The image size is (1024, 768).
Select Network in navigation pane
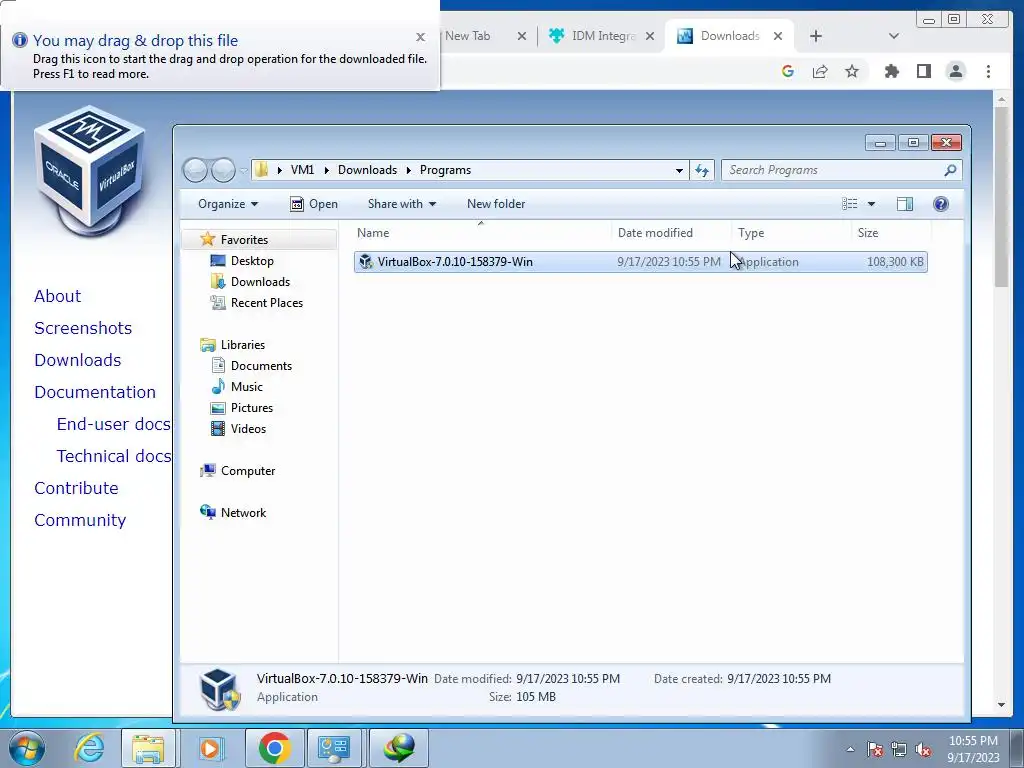tap(243, 513)
